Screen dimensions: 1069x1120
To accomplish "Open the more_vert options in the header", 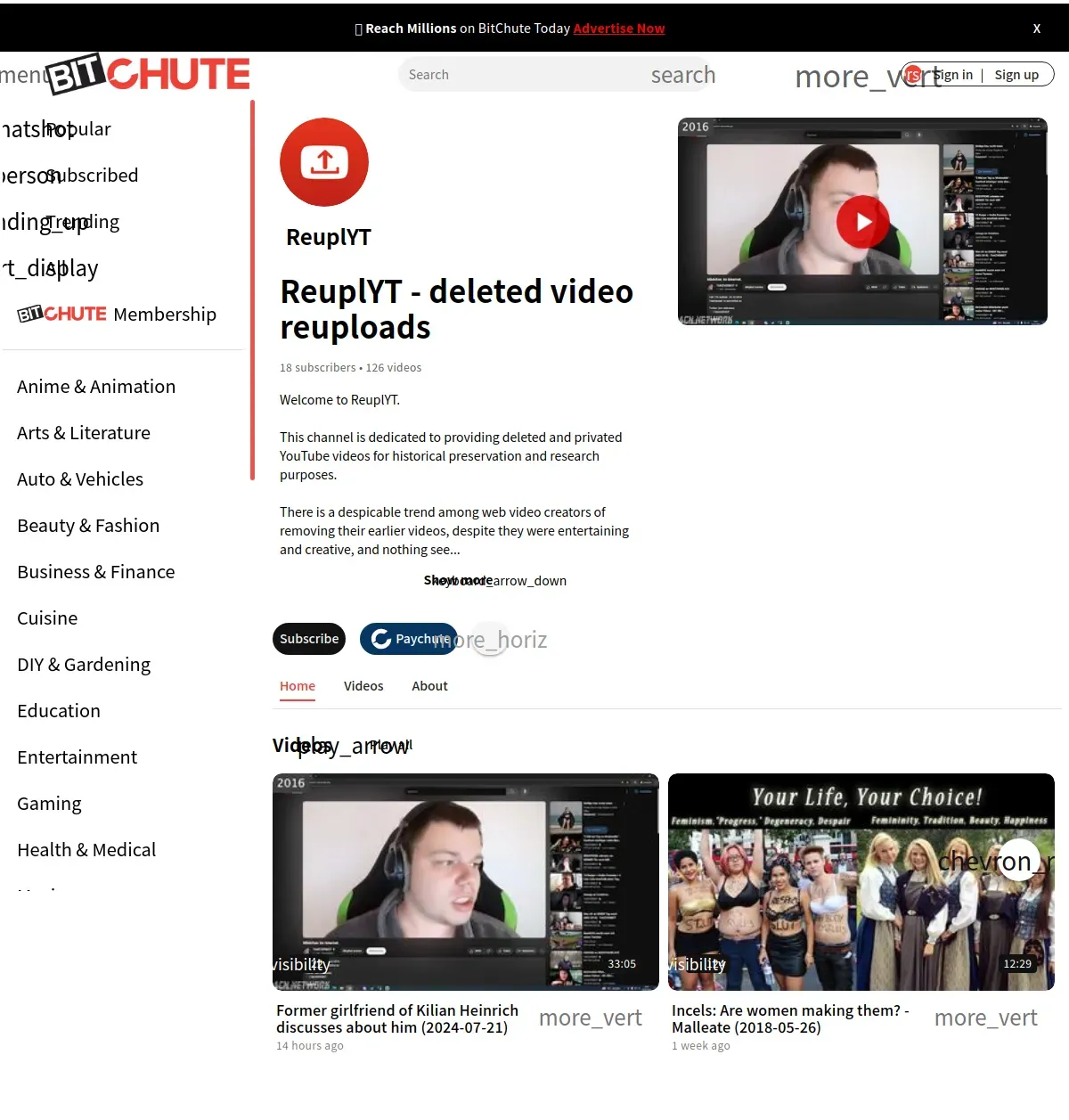I will [x=869, y=77].
